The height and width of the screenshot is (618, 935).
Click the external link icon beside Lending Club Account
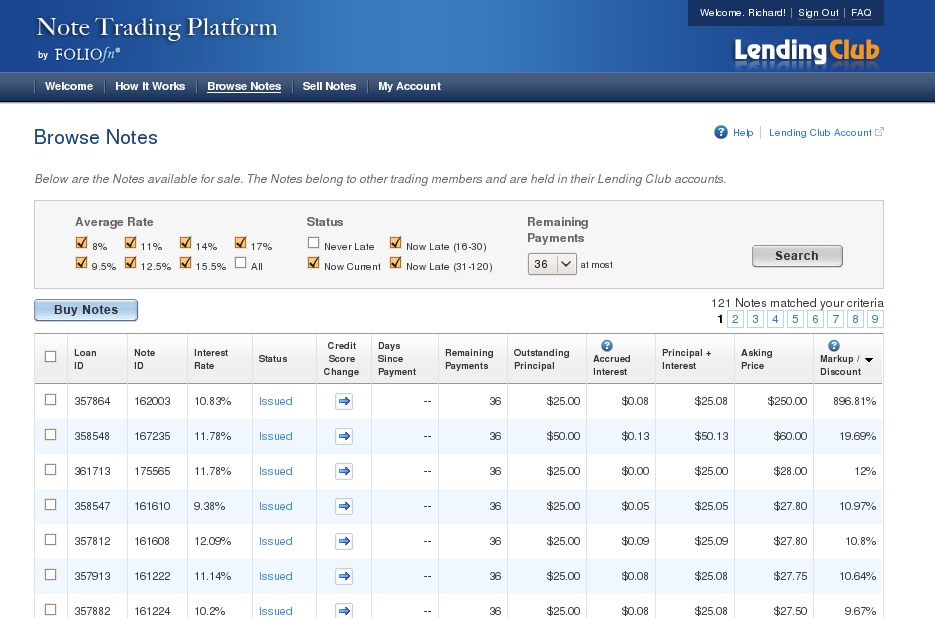pos(879,132)
